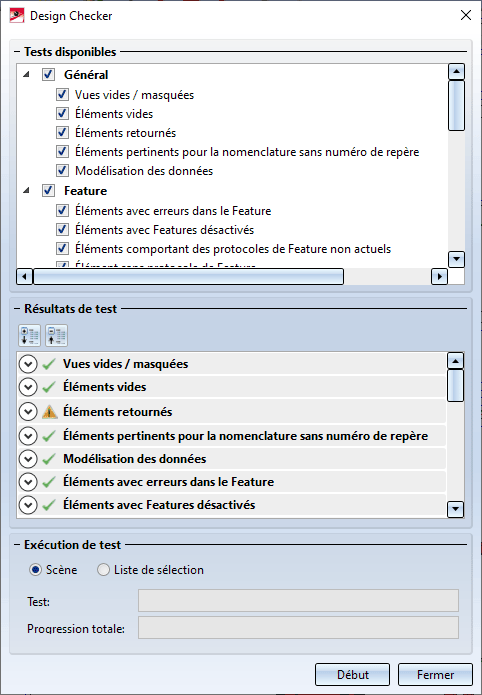Click the warning icon beside Éléments retournés
Screen dimensions: 482x695
tap(49, 412)
